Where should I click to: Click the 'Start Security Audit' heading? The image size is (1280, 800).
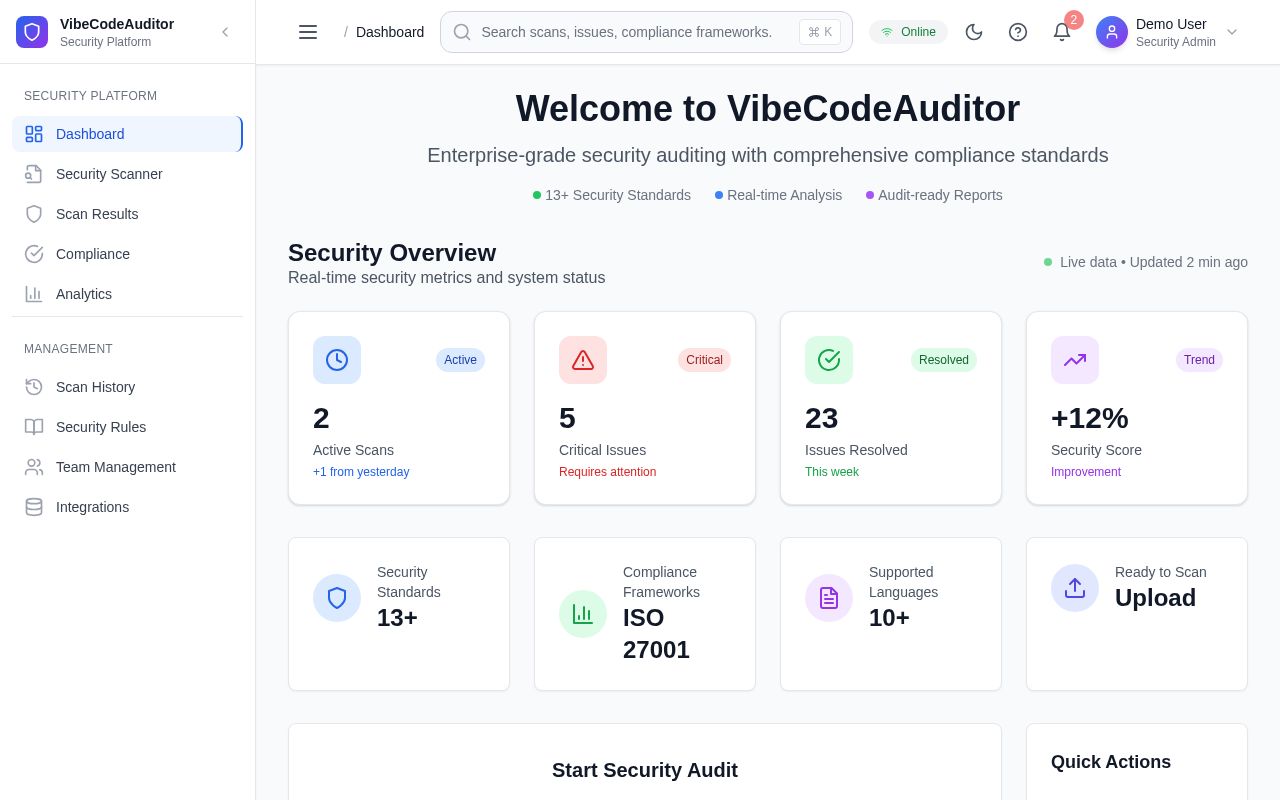(x=645, y=770)
